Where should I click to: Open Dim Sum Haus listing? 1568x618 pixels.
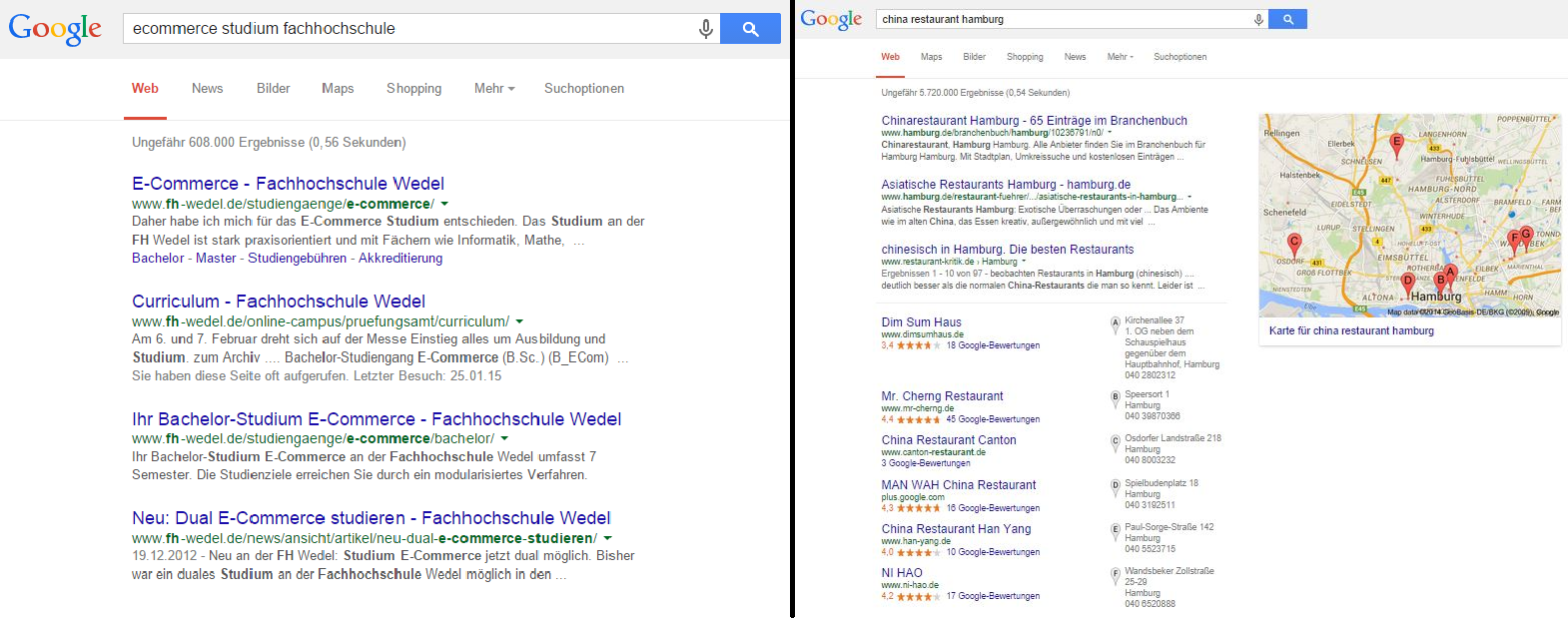921,322
